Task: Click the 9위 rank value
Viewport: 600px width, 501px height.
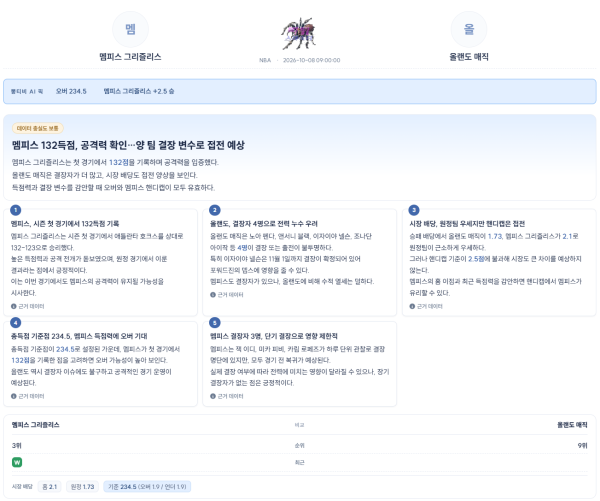Action: (x=582, y=446)
